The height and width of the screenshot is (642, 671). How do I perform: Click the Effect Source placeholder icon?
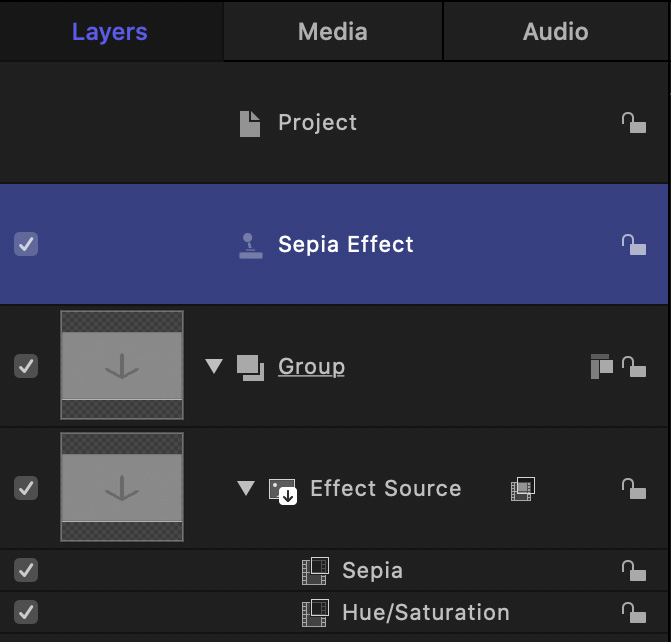pyautogui.click(x=282, y=490)
